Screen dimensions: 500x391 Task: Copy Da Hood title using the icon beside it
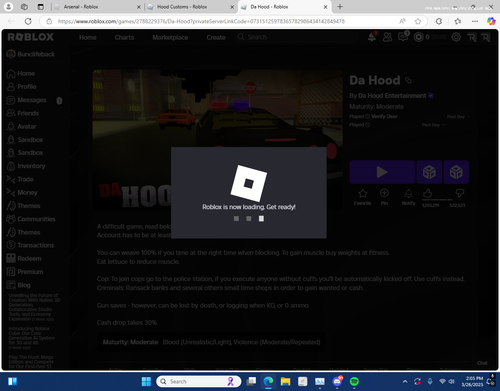coord(408,80)
